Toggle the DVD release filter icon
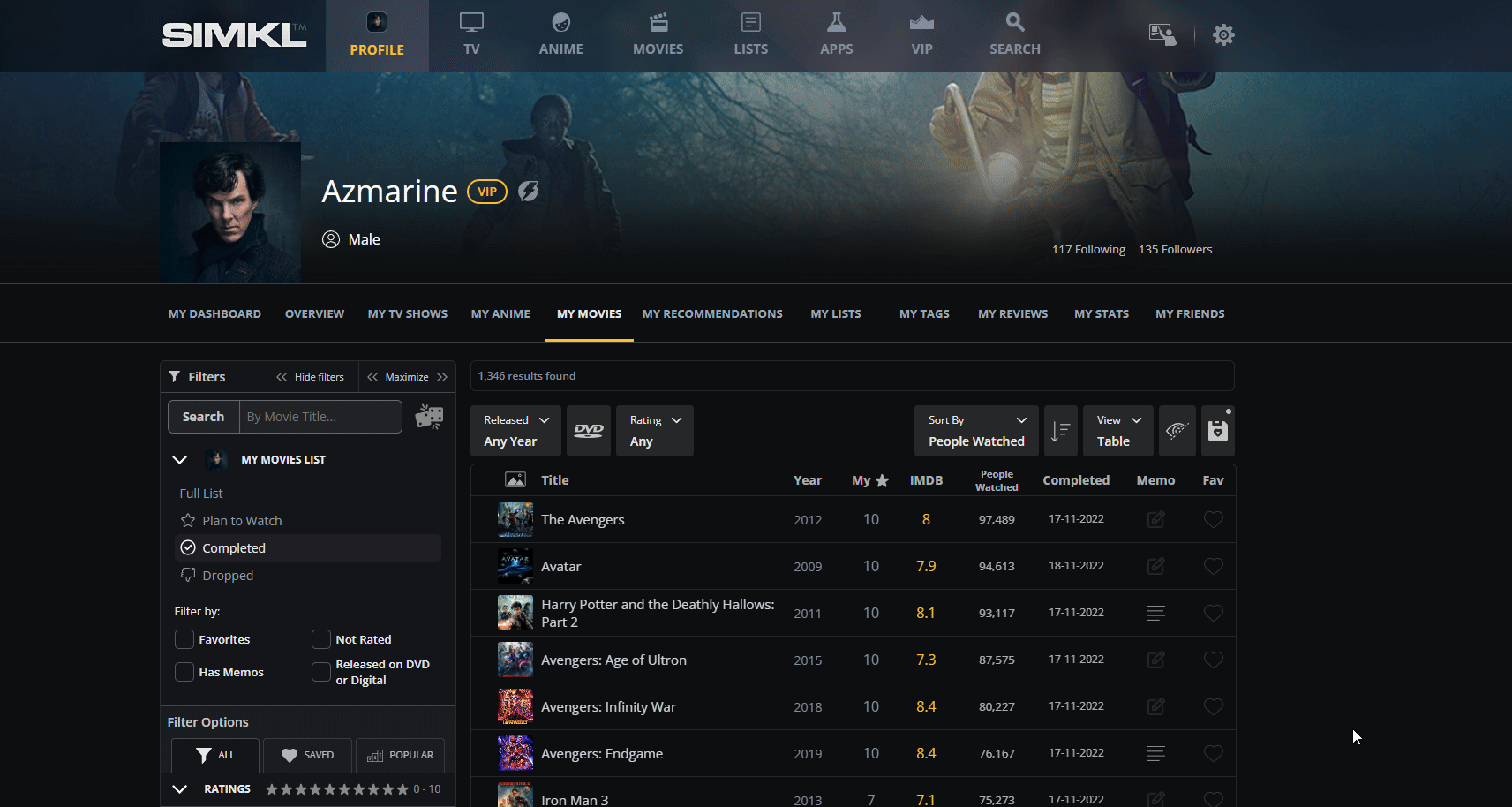 pos(588,431)
